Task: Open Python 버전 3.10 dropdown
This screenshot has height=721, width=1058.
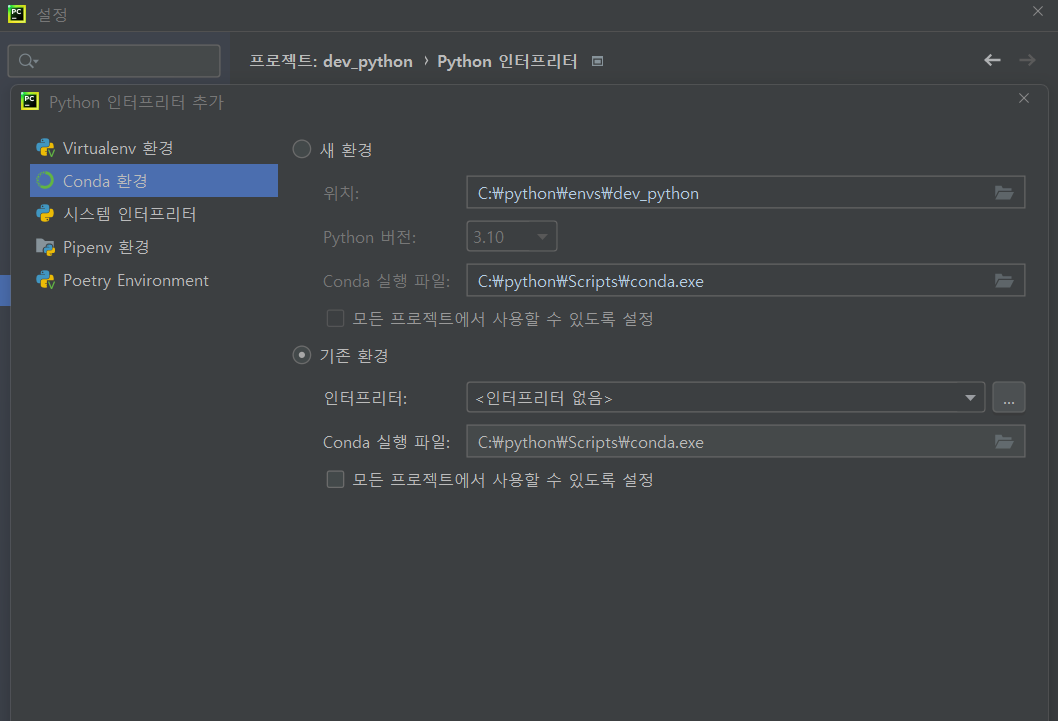Action: pyautogui.click(x=511, y=237)
